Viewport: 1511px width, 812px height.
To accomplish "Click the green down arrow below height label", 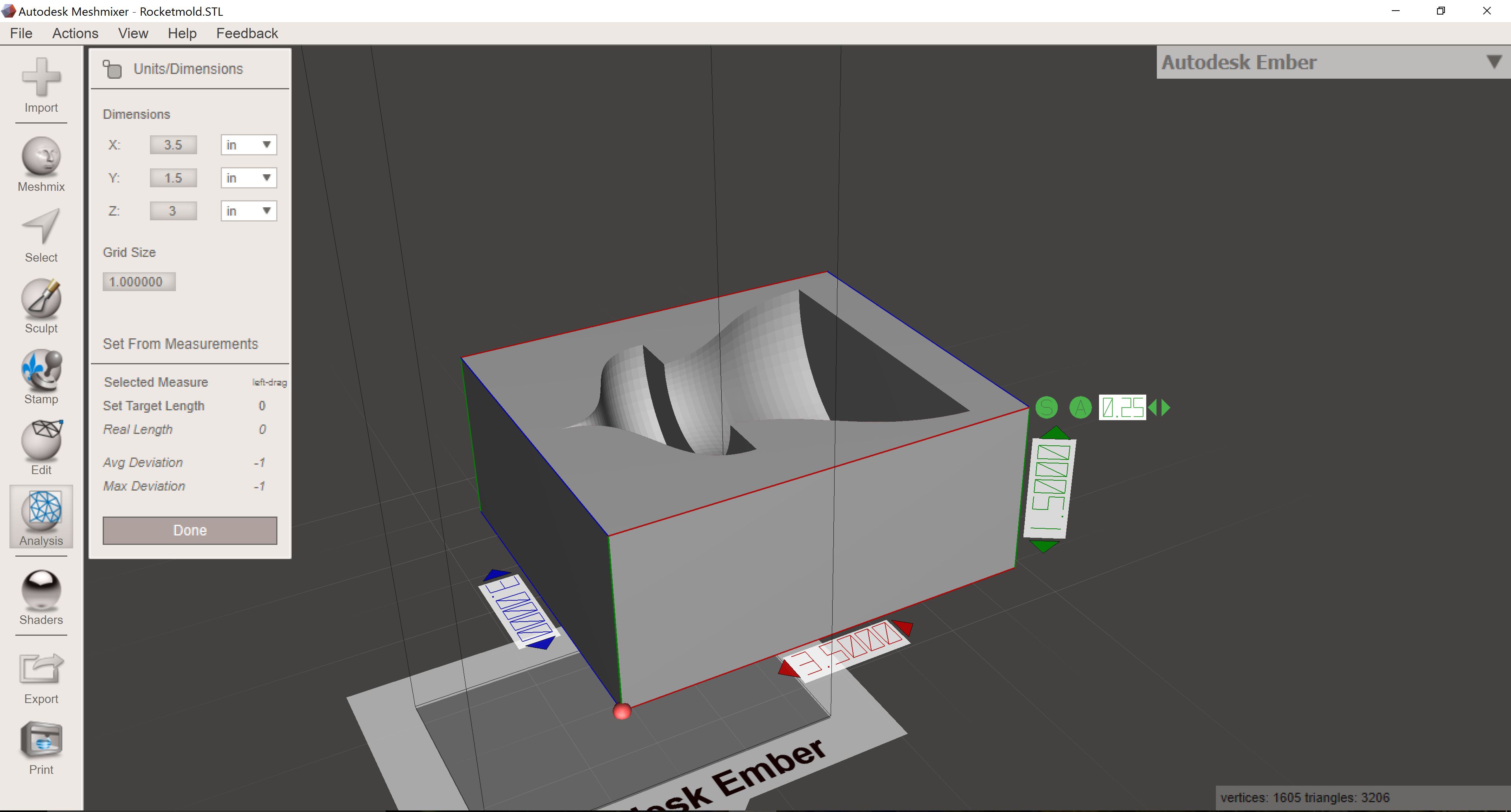I will (1044, 546).
